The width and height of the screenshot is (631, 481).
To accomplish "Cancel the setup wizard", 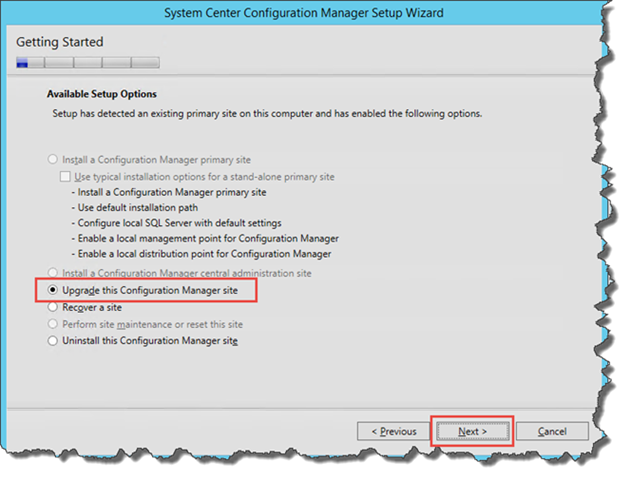I will 552,431.
